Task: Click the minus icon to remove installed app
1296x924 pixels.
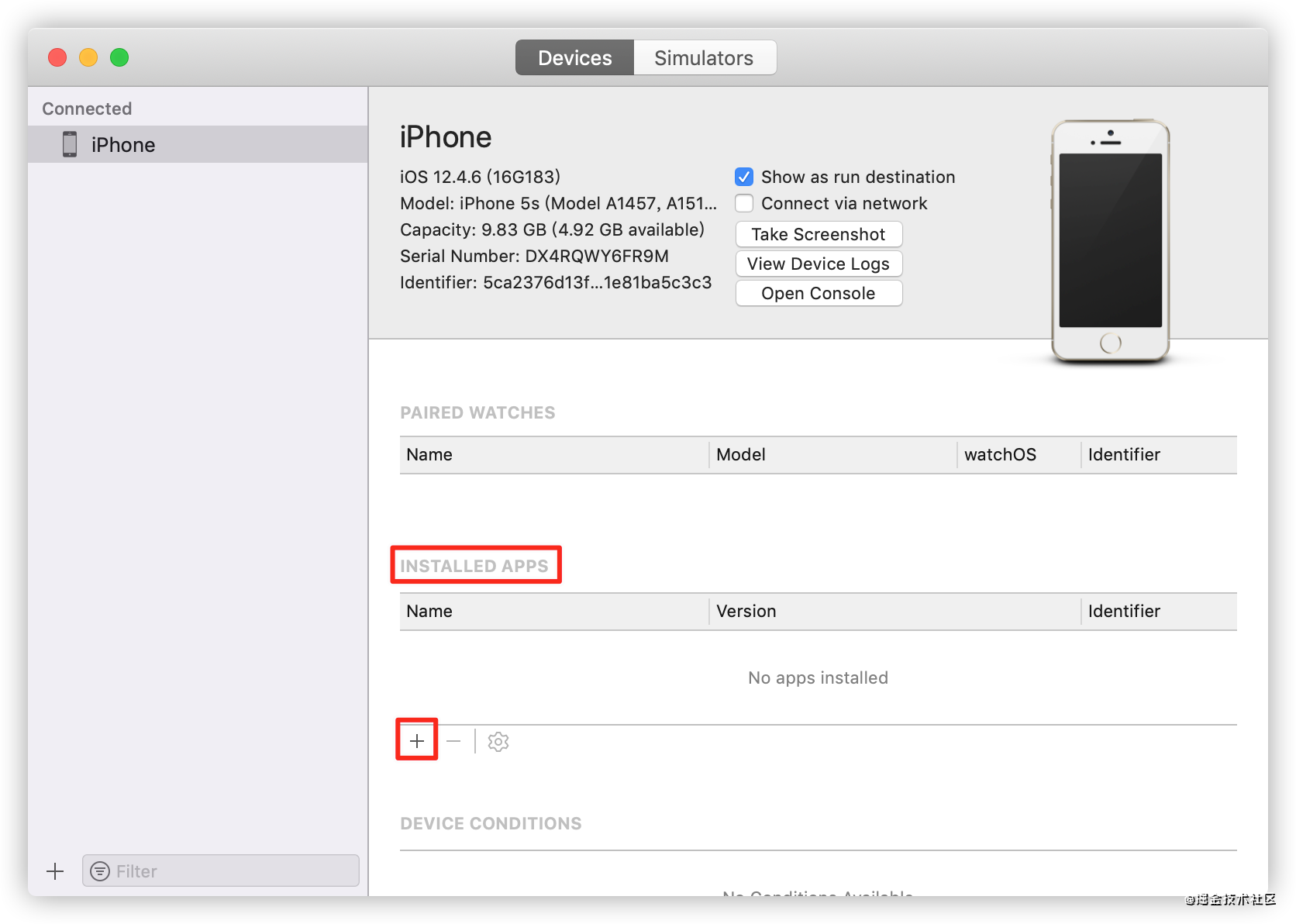Action: (x=453, y=742)
